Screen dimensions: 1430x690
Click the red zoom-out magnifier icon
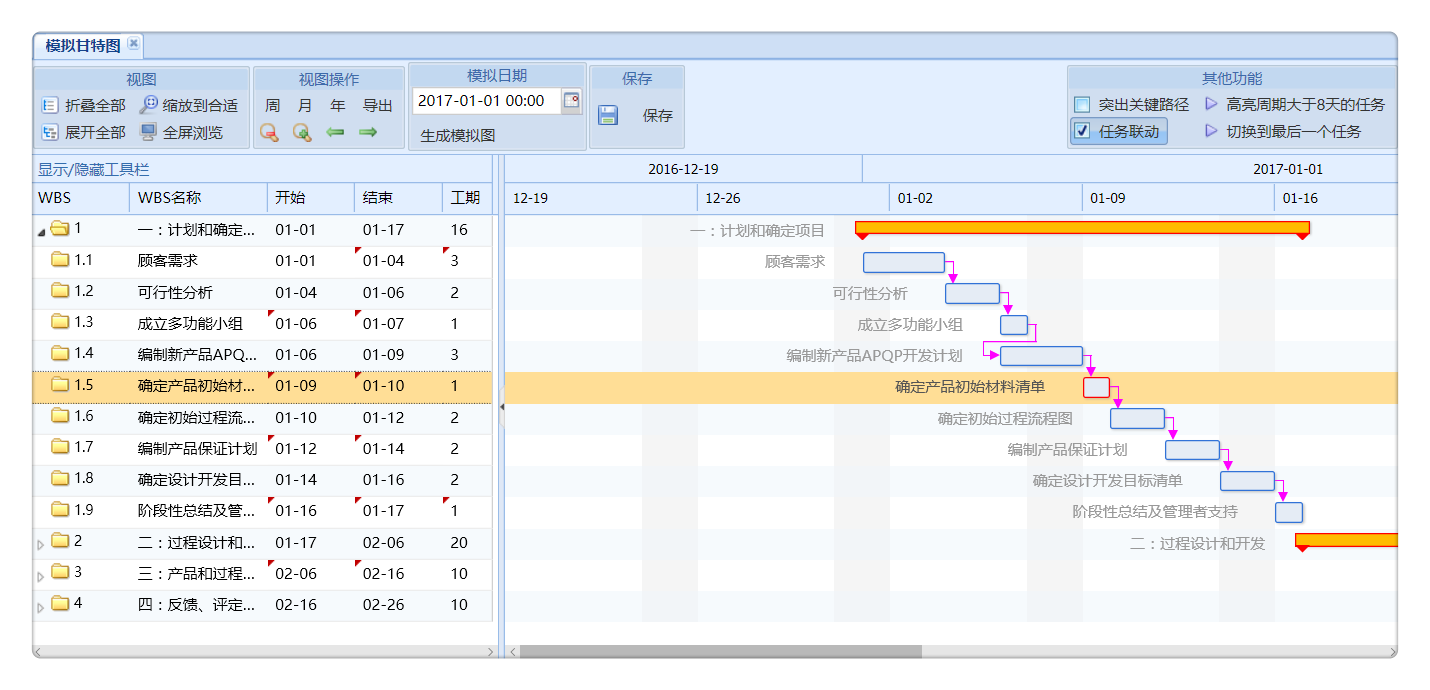pos(268,131)
